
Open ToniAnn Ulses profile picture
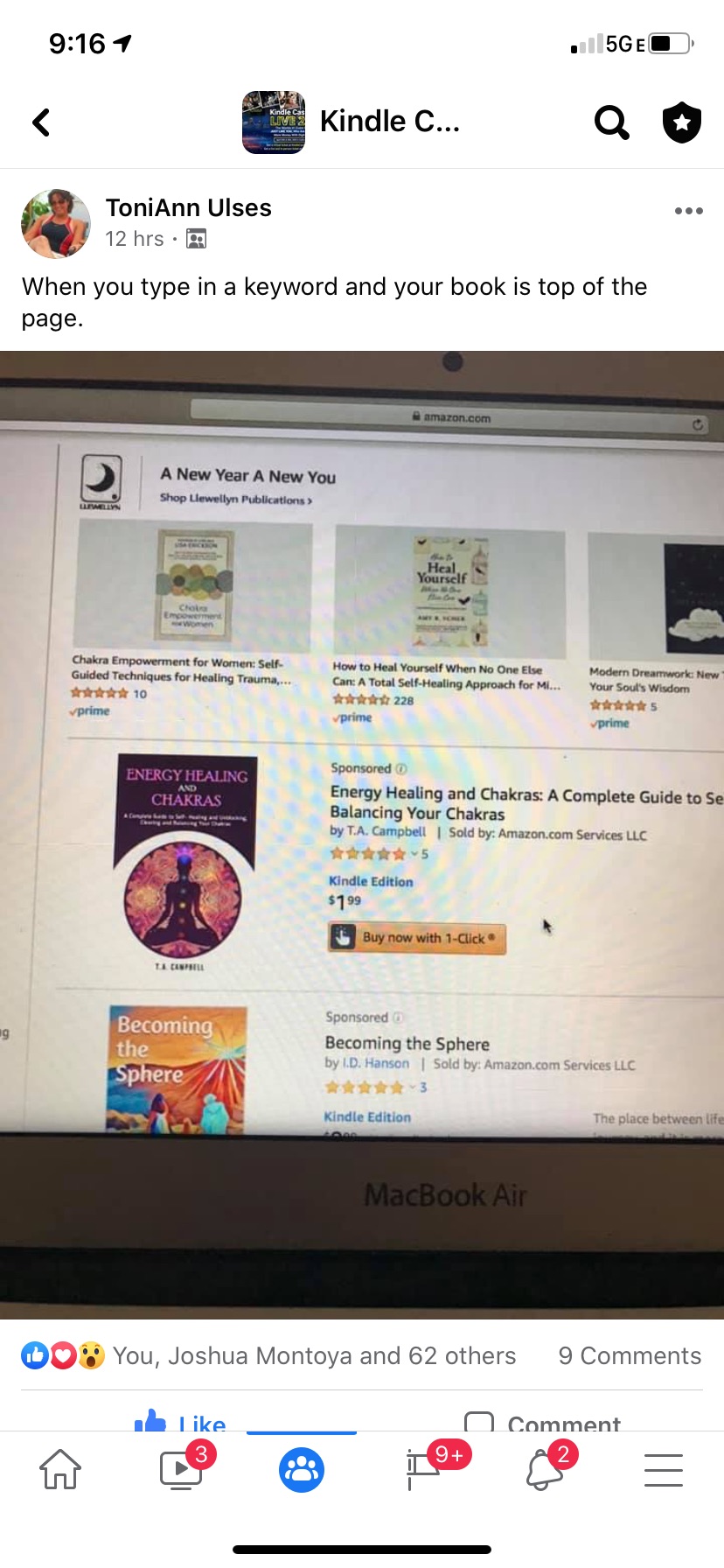tap(56, 224)
